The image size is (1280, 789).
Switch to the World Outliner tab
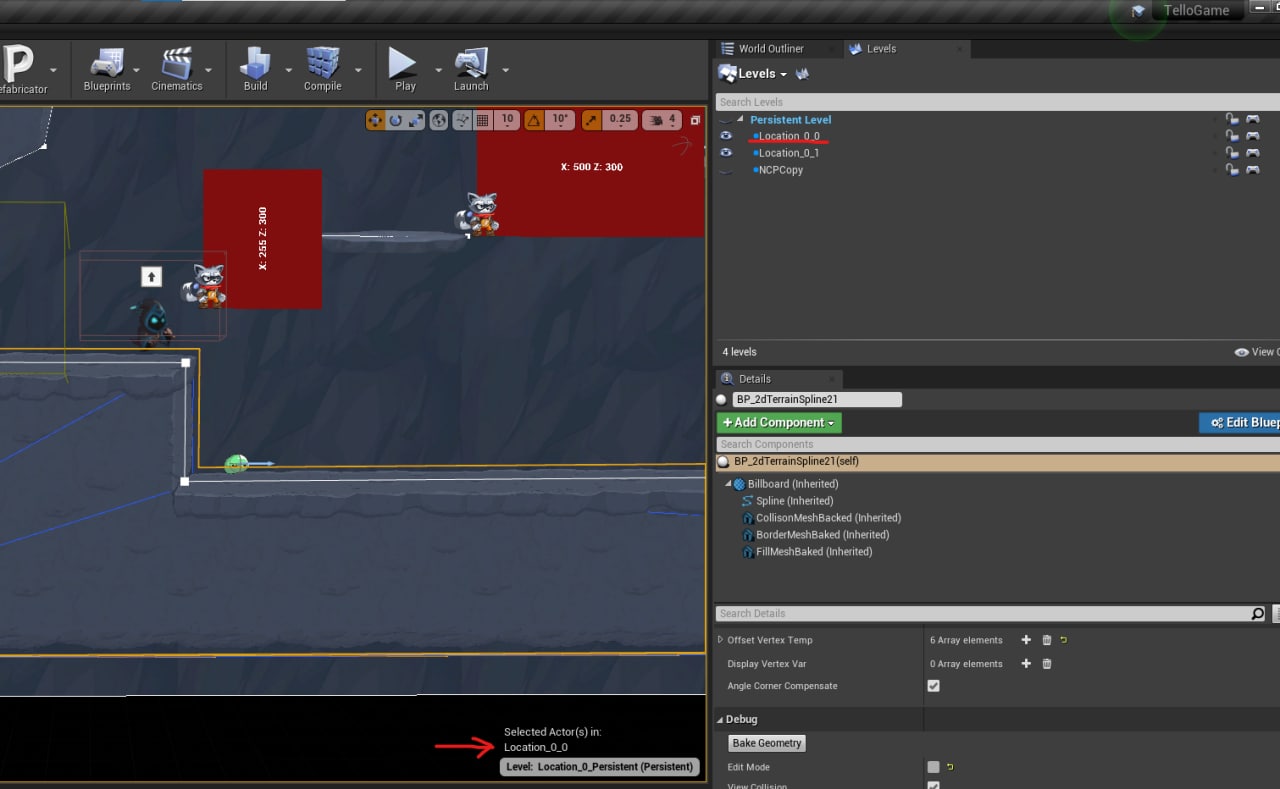pyautogui.click(x=770, y=48)
